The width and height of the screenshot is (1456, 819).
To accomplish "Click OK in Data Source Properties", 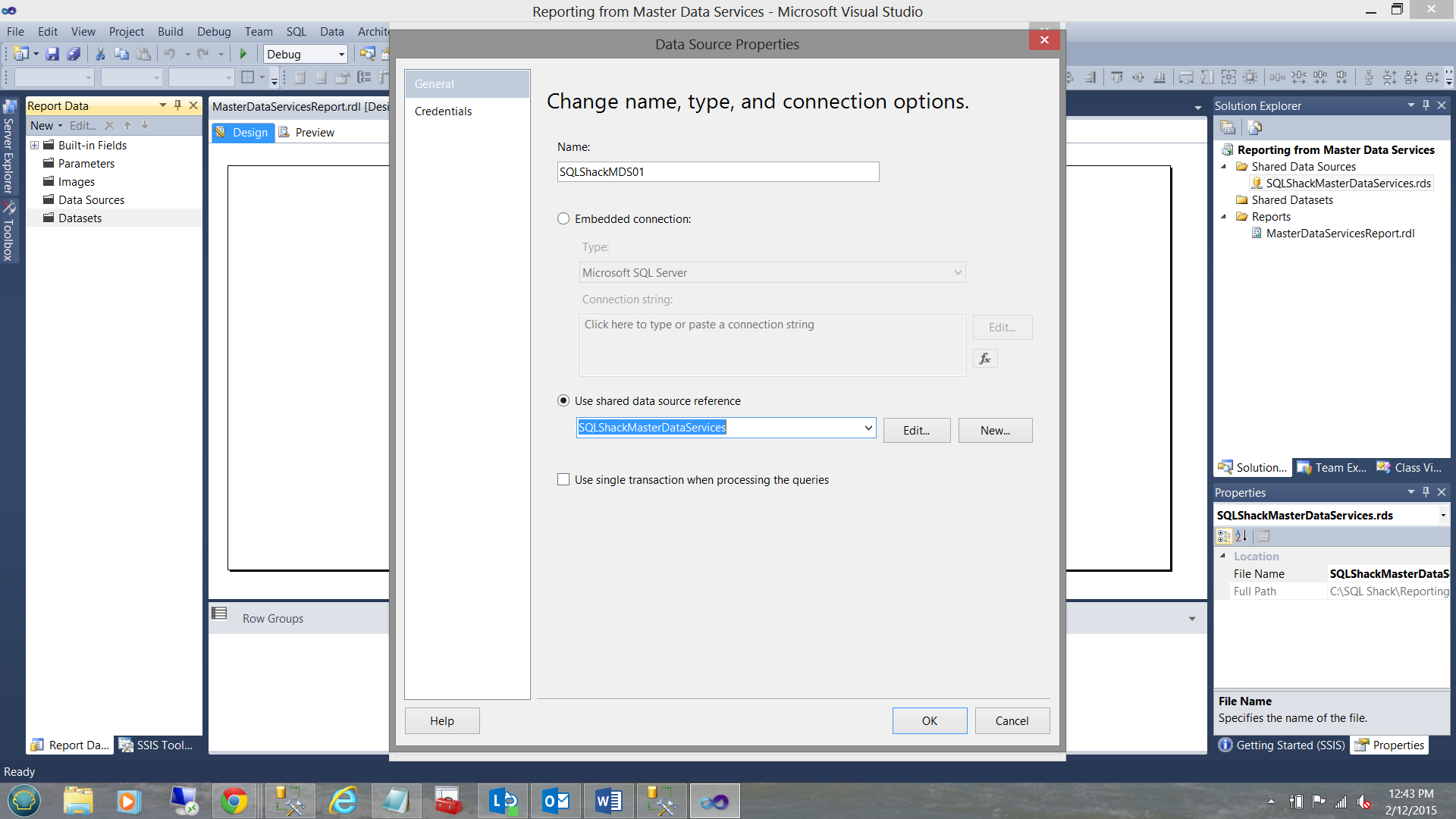I will coord(929,720).
